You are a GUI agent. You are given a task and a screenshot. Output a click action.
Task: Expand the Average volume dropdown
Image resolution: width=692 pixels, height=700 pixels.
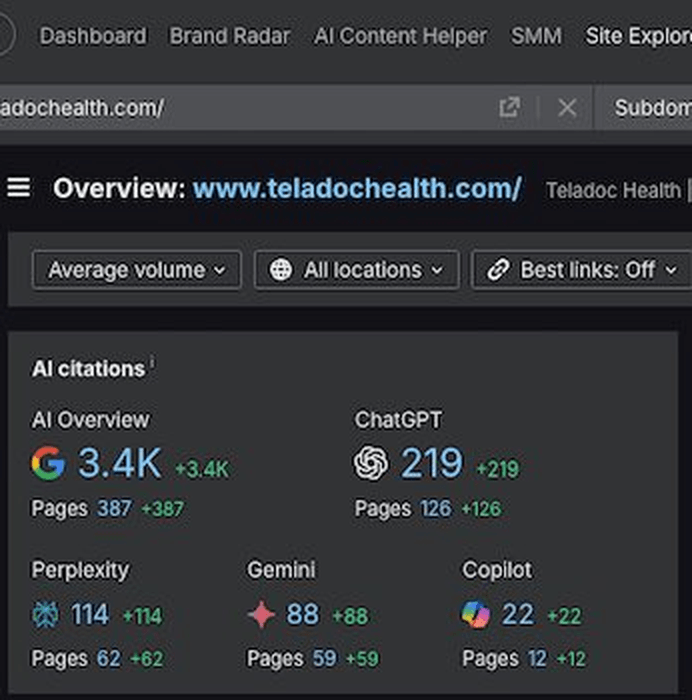pos(137,270)
